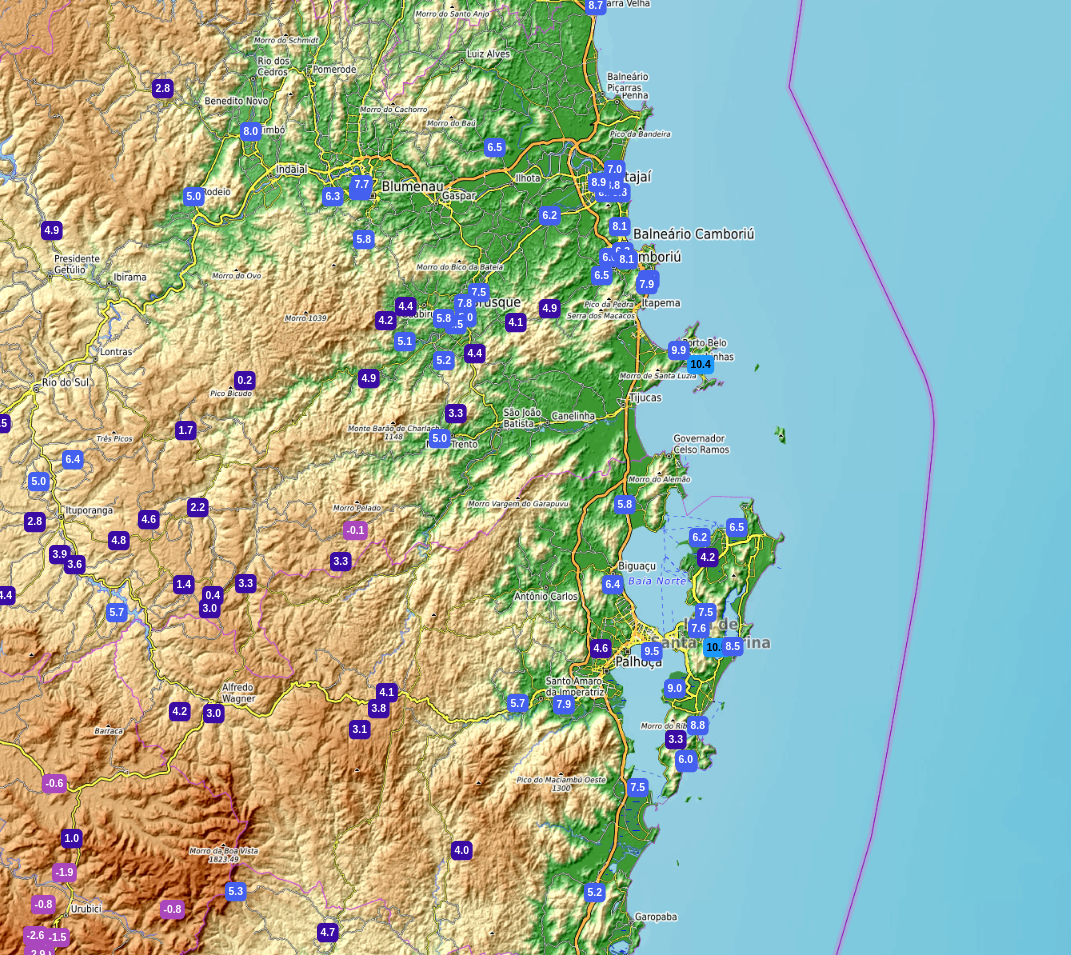Open the 9.5 marker near Palhoça
The height and width of the screenshot is (955, 1071).
[652, 652]
